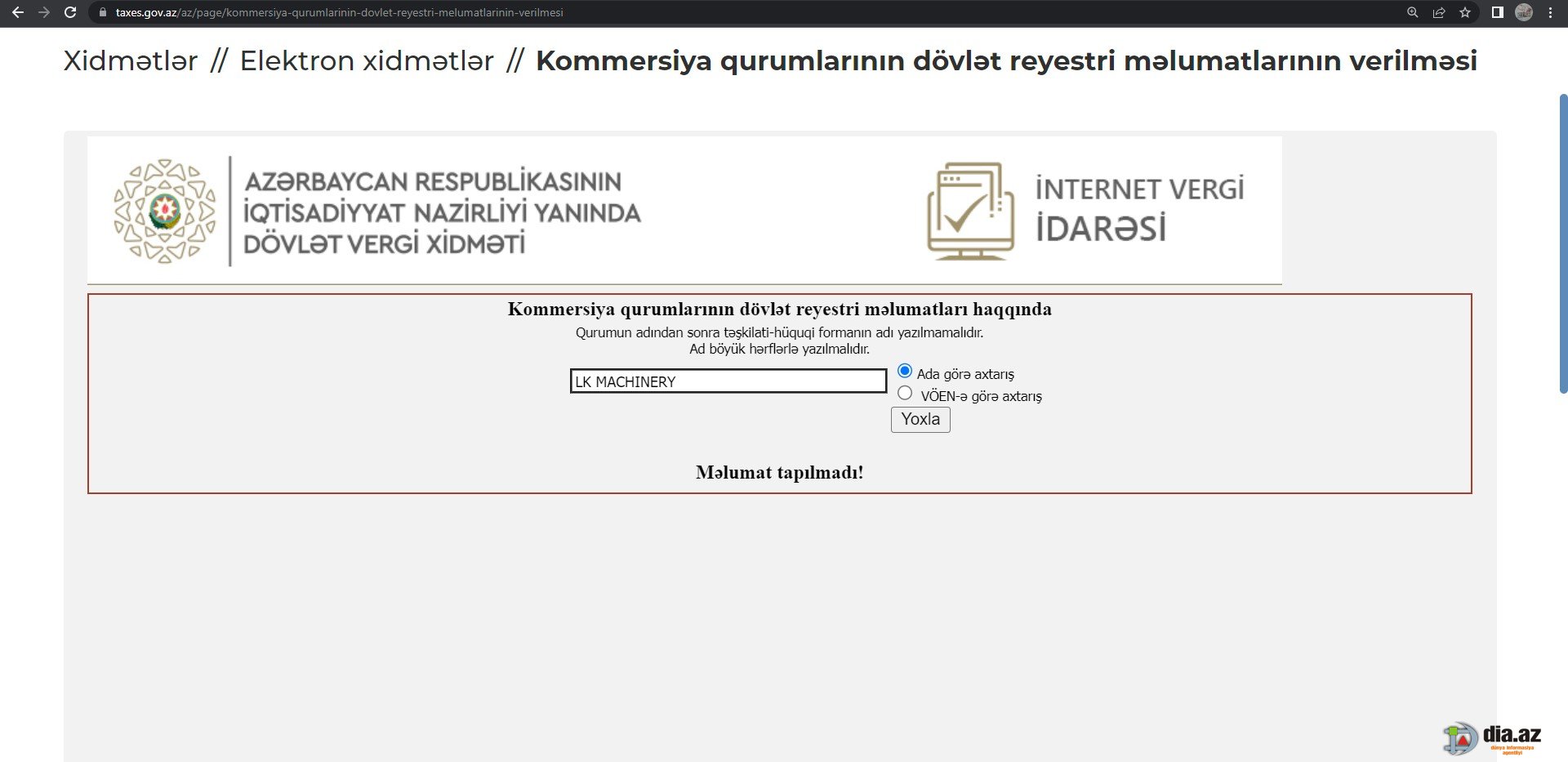Screen dimensions: 1568x762
Task: Select the 'VÖEN-ə görə axtarış' radio button
Action: tap(905, 393)
